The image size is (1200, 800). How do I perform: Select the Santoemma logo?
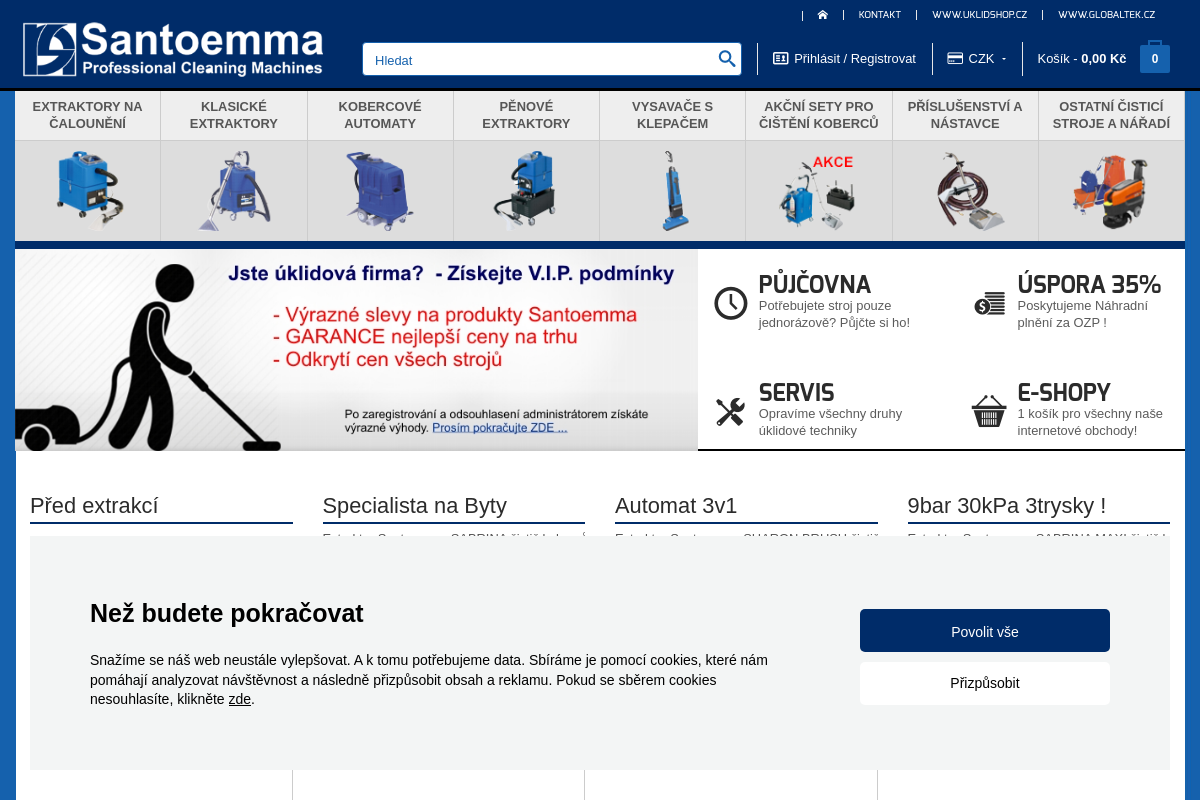(173, 49)
